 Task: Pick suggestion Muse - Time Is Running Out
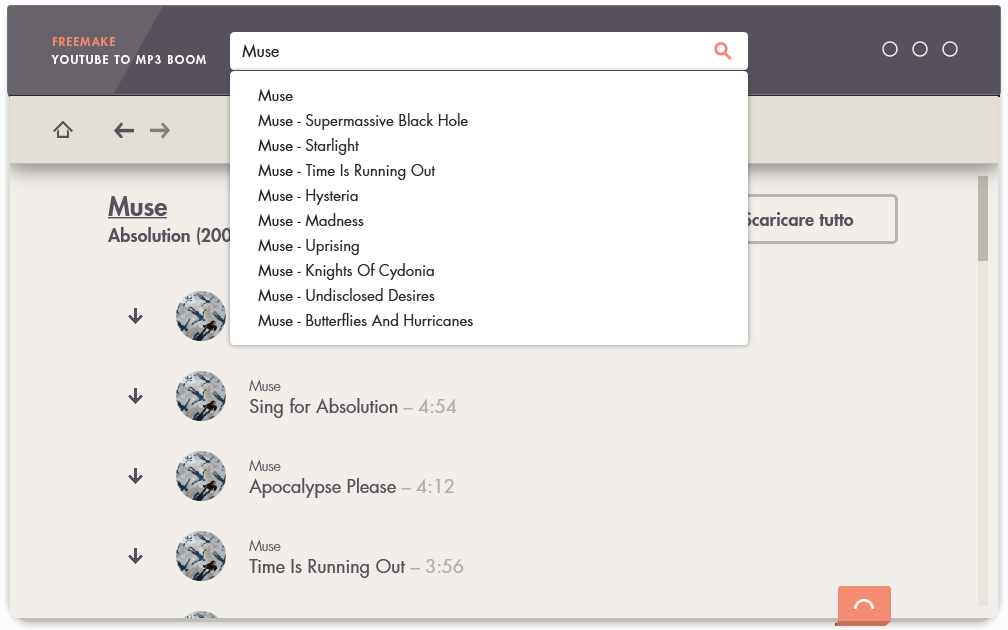346,171
